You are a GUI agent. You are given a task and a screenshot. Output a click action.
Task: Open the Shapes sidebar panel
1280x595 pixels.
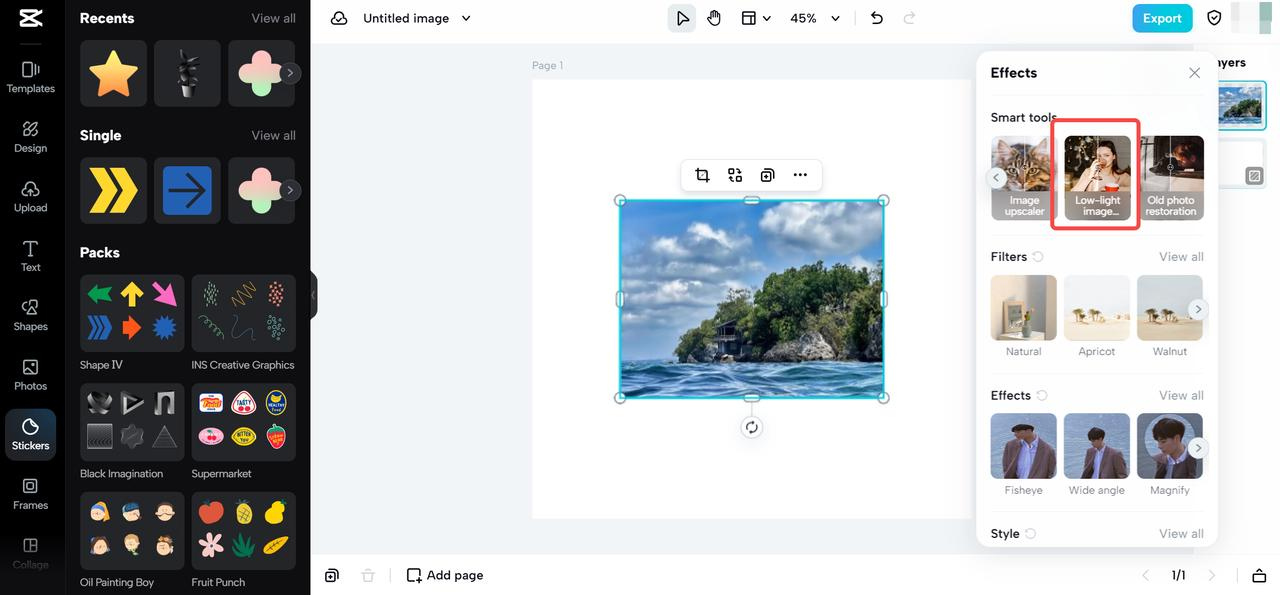click(30, 315)
